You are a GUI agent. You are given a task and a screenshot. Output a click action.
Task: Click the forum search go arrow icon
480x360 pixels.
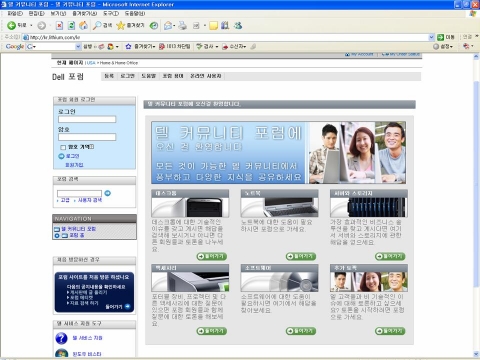click(x=107, y=193)
